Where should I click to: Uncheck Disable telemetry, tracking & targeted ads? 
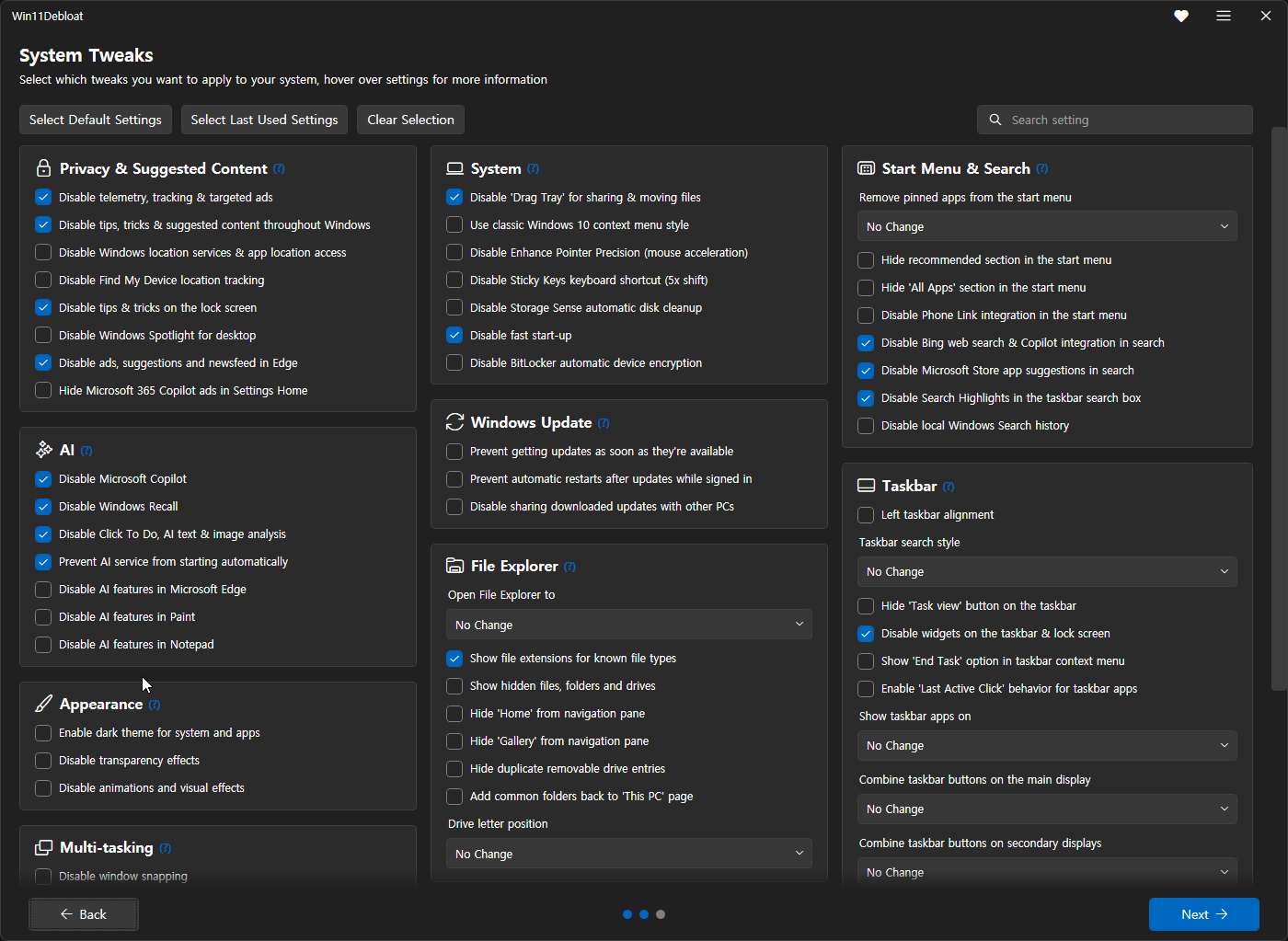43,197
